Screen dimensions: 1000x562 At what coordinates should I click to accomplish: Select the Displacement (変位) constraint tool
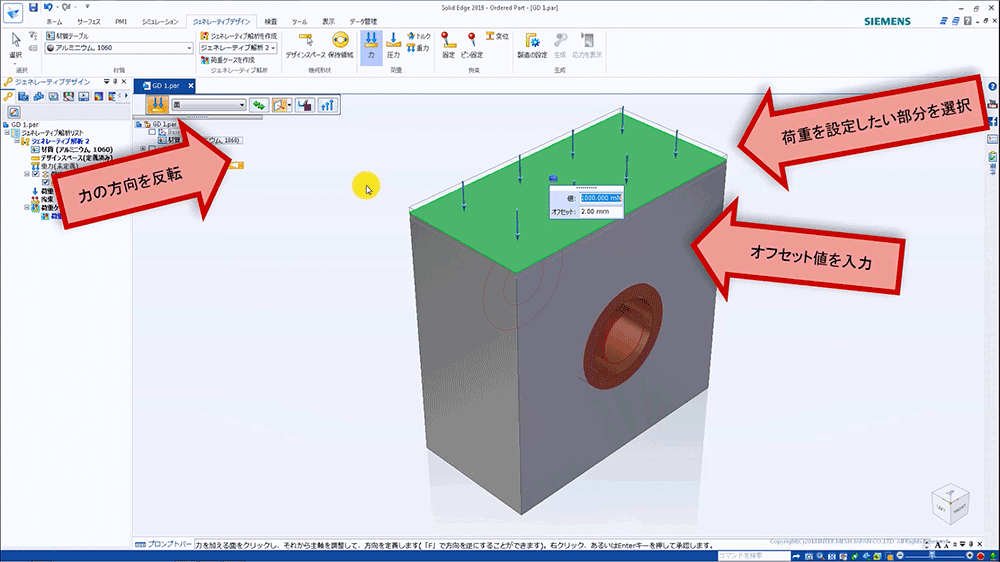497,36
